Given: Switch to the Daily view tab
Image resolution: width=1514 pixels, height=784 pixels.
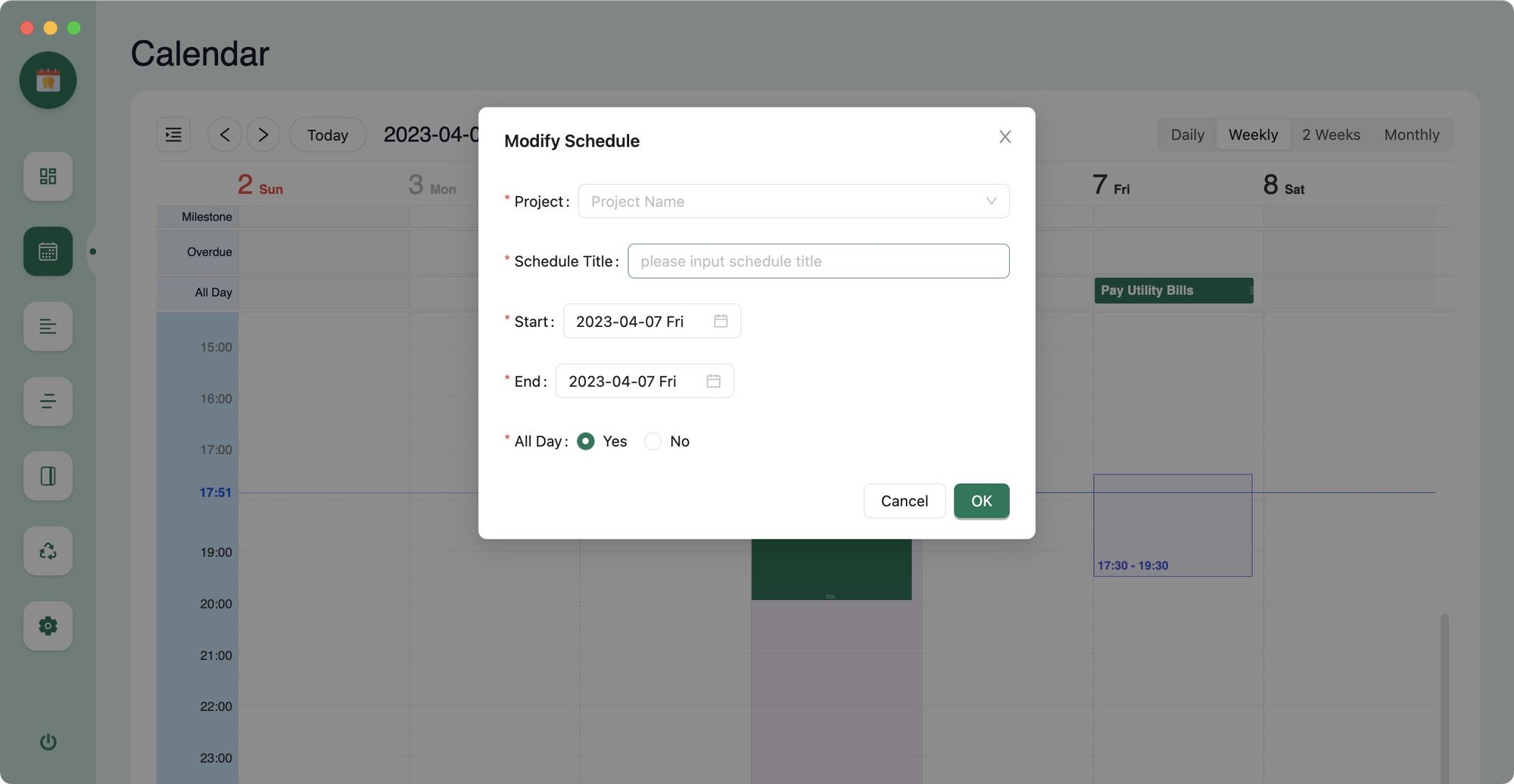Looking at the screenshot, I should pos(1187,135).
